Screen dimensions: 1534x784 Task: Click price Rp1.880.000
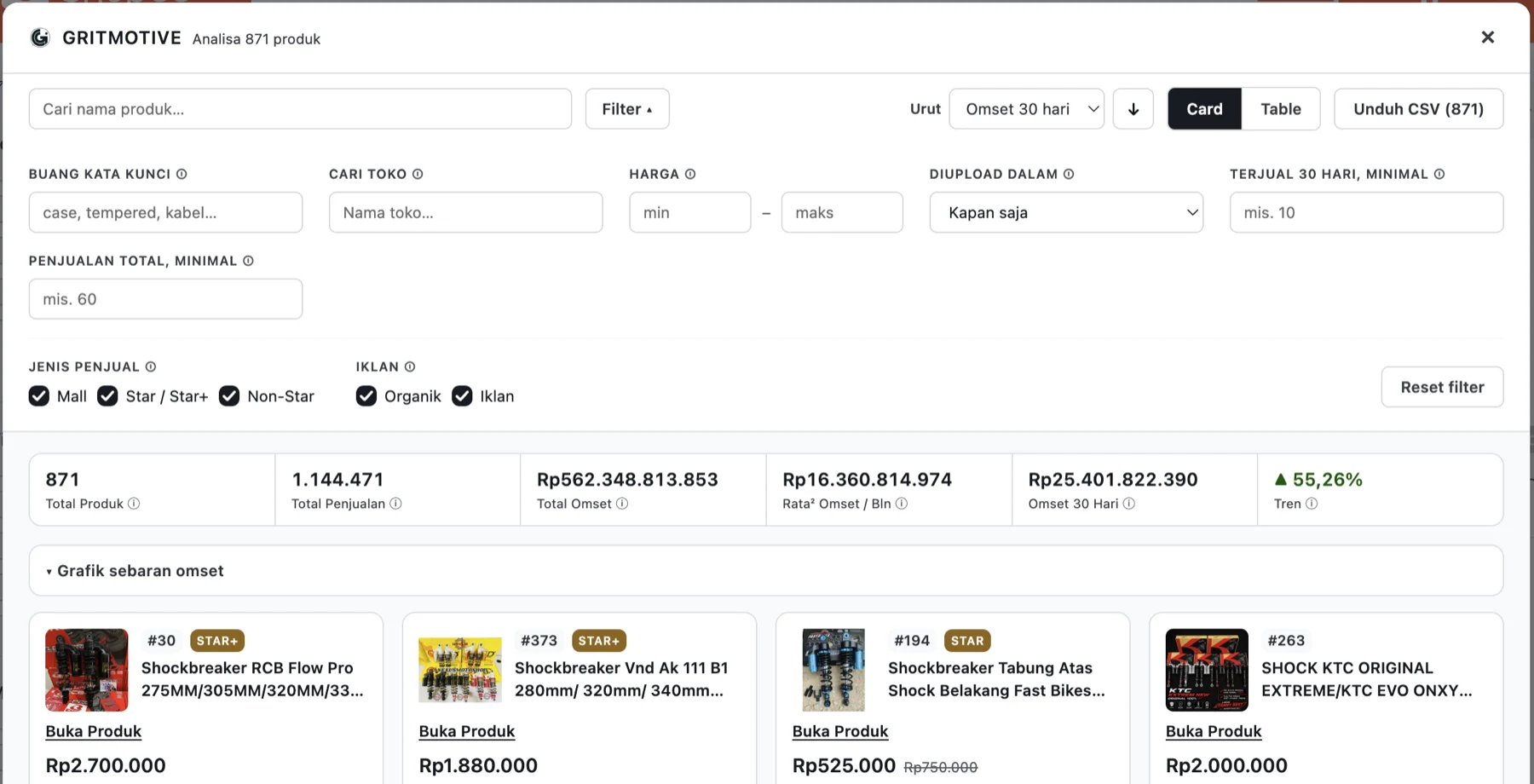pyautogui.click(x=478, y=765)
